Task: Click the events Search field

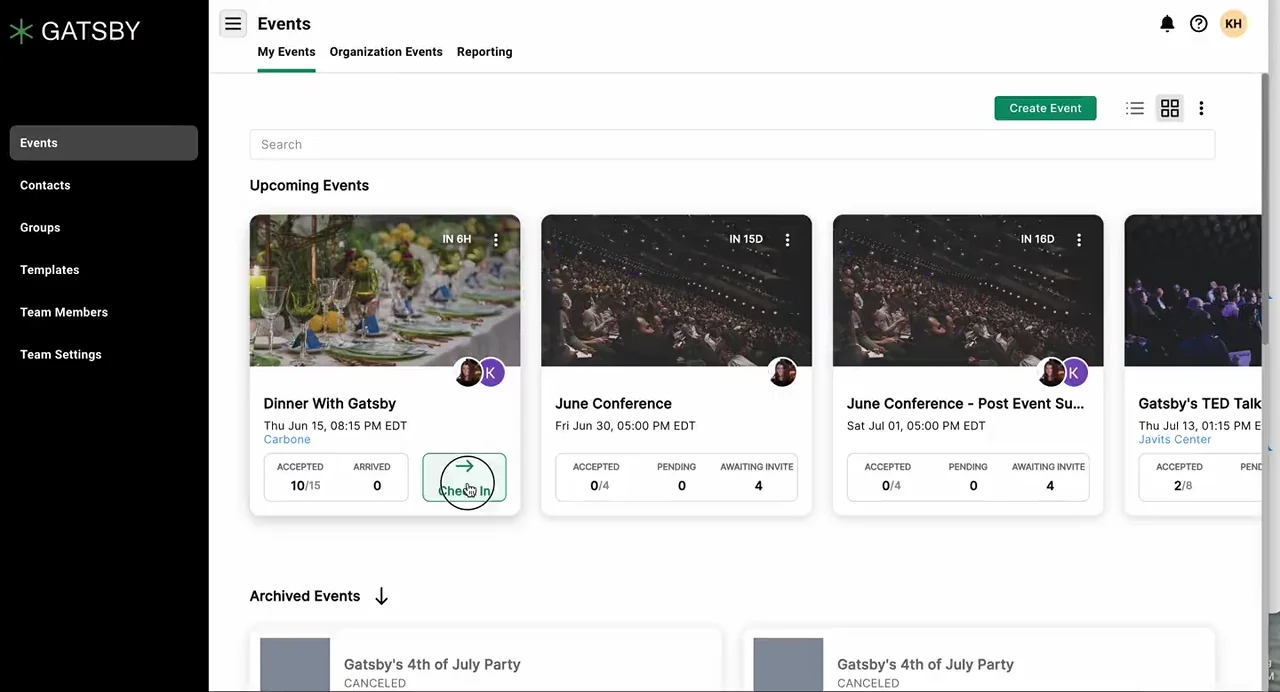Action: point(732,144)
